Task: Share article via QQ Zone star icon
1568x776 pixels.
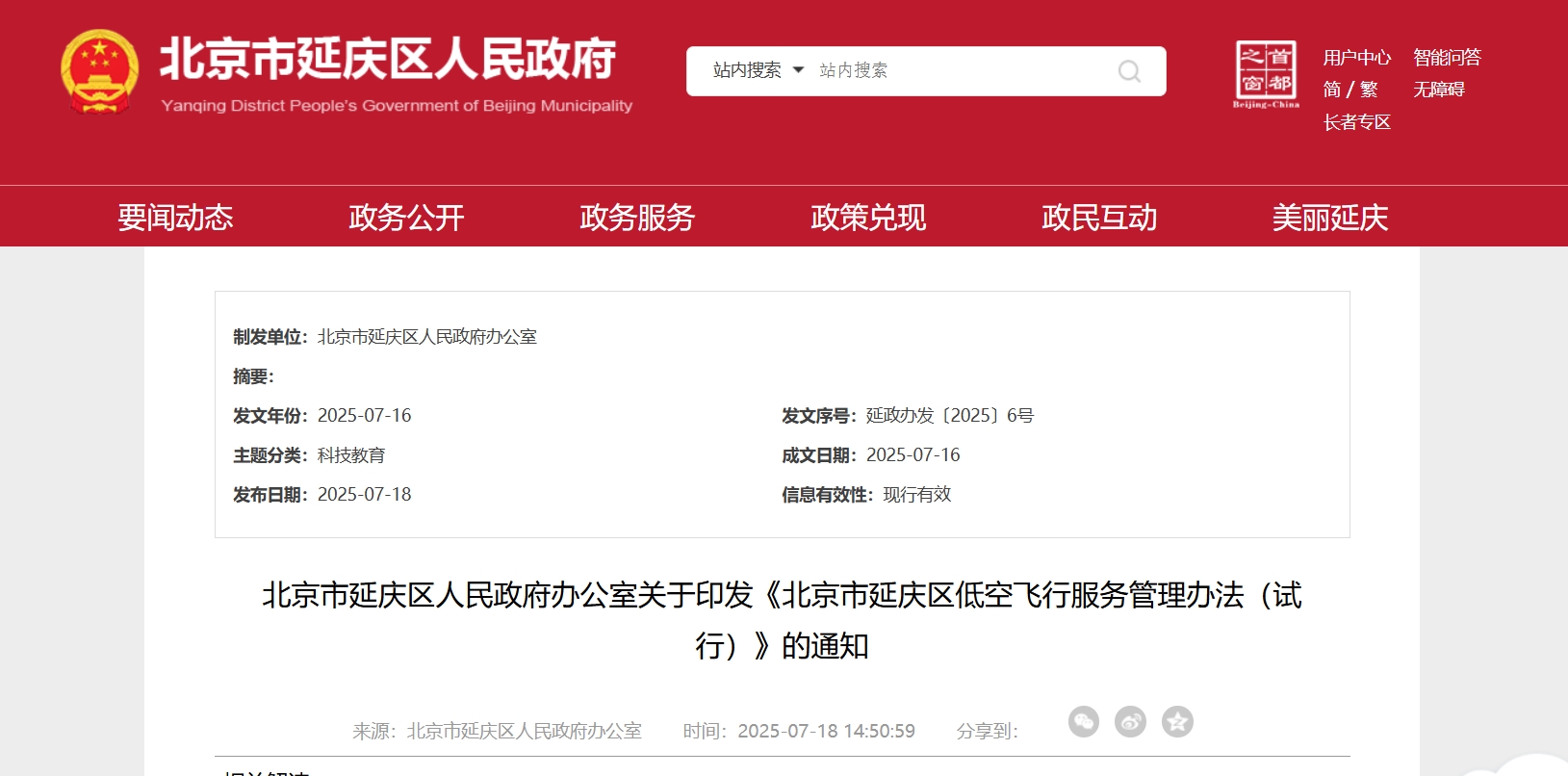Action: pyautogui.click(x=1177, y=721)
